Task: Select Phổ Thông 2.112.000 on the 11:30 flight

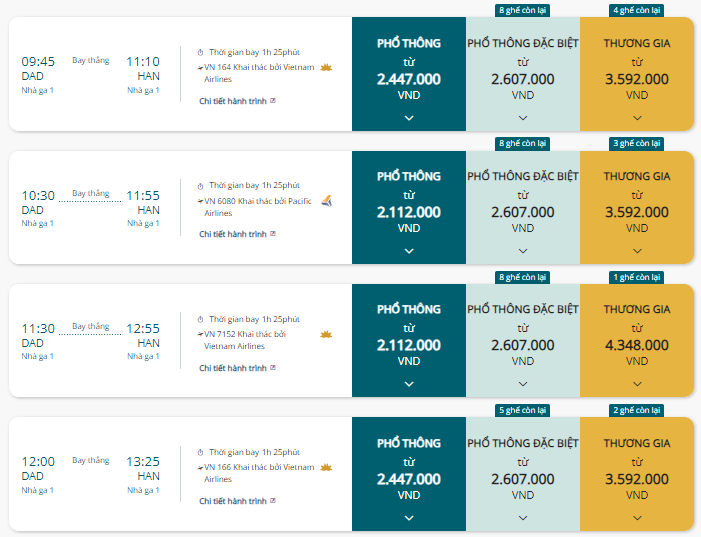Action: click(x=408, y=337)
